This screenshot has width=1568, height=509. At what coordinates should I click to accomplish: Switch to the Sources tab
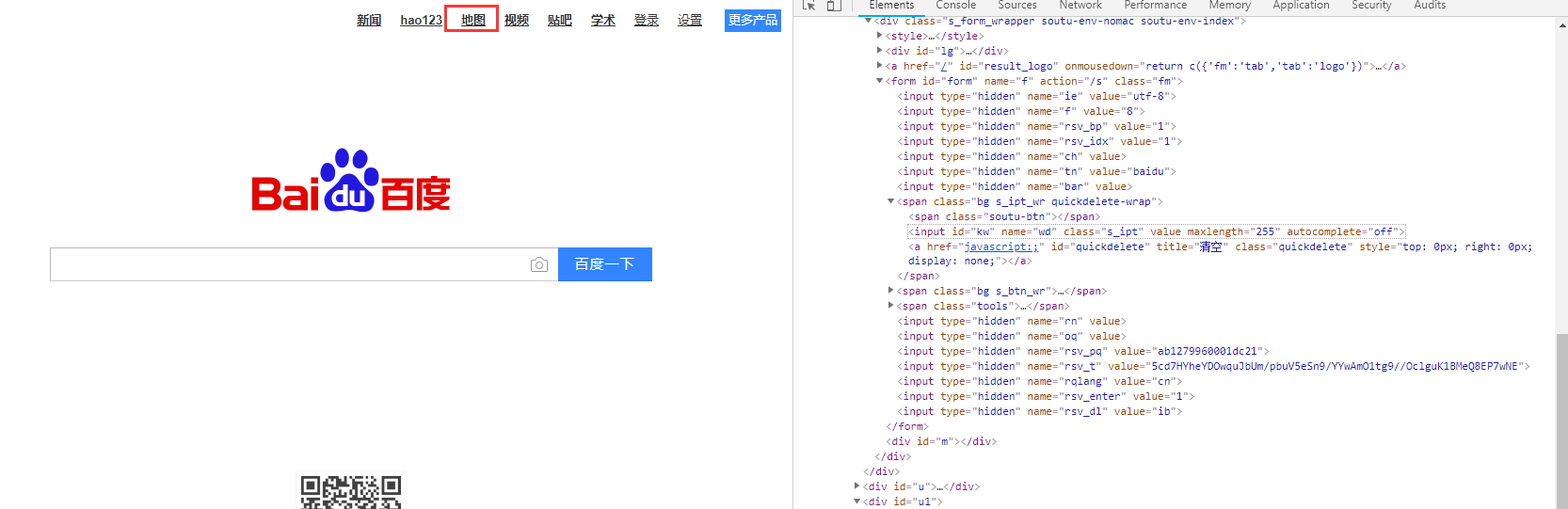coord(1017,5)
